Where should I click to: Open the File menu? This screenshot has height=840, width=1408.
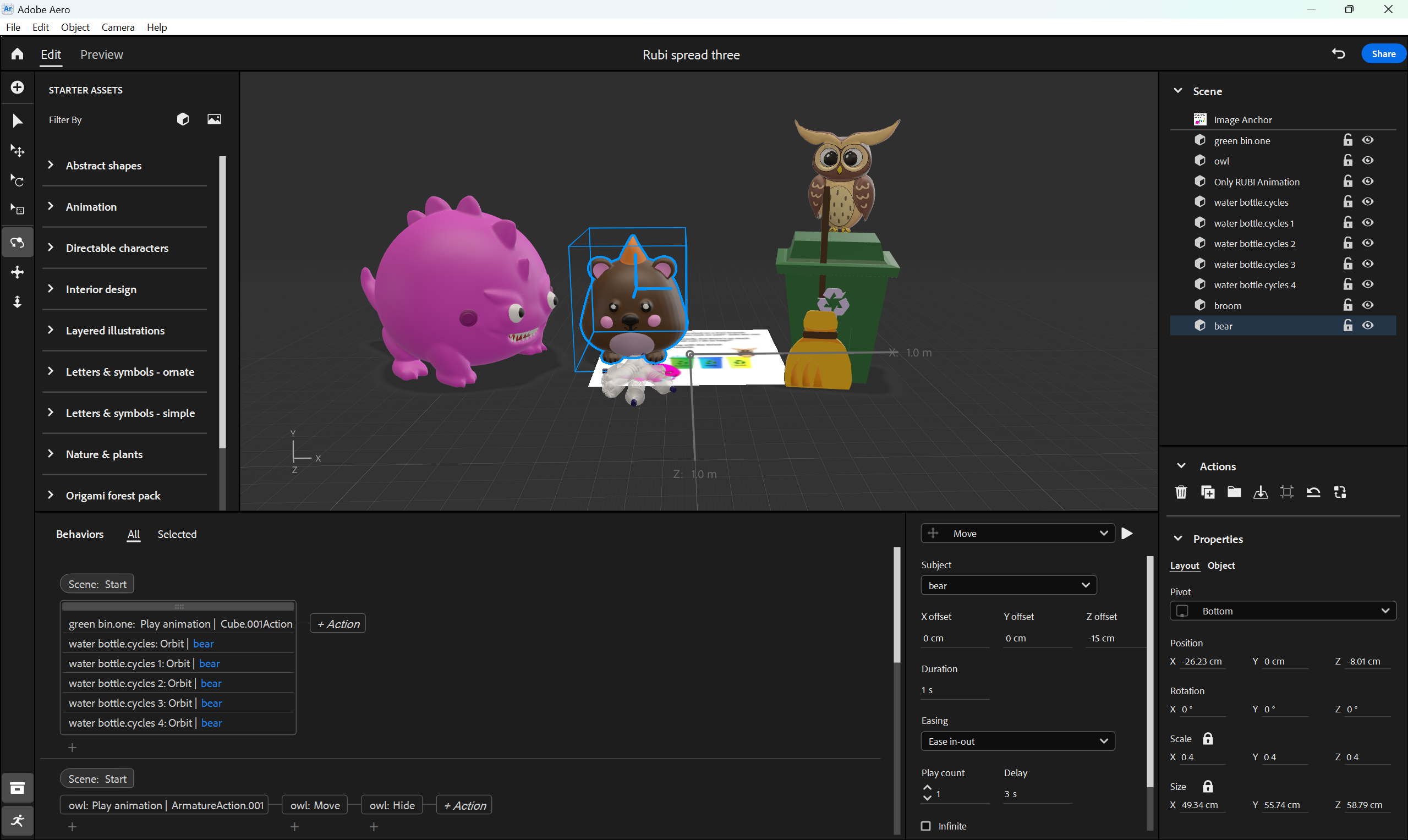[x=13, y=27]
